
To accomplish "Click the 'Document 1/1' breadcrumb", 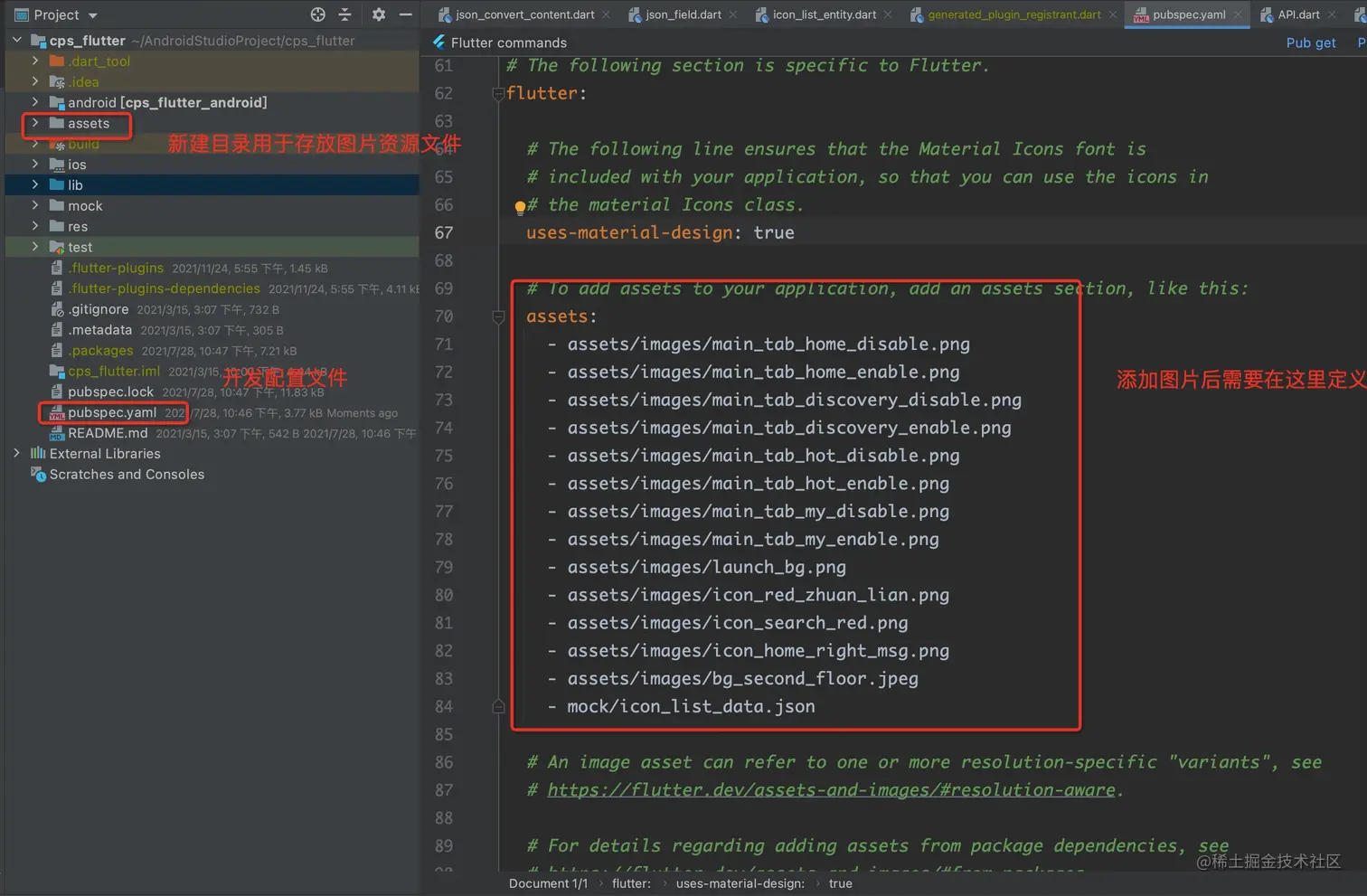I will click(548, 883).
